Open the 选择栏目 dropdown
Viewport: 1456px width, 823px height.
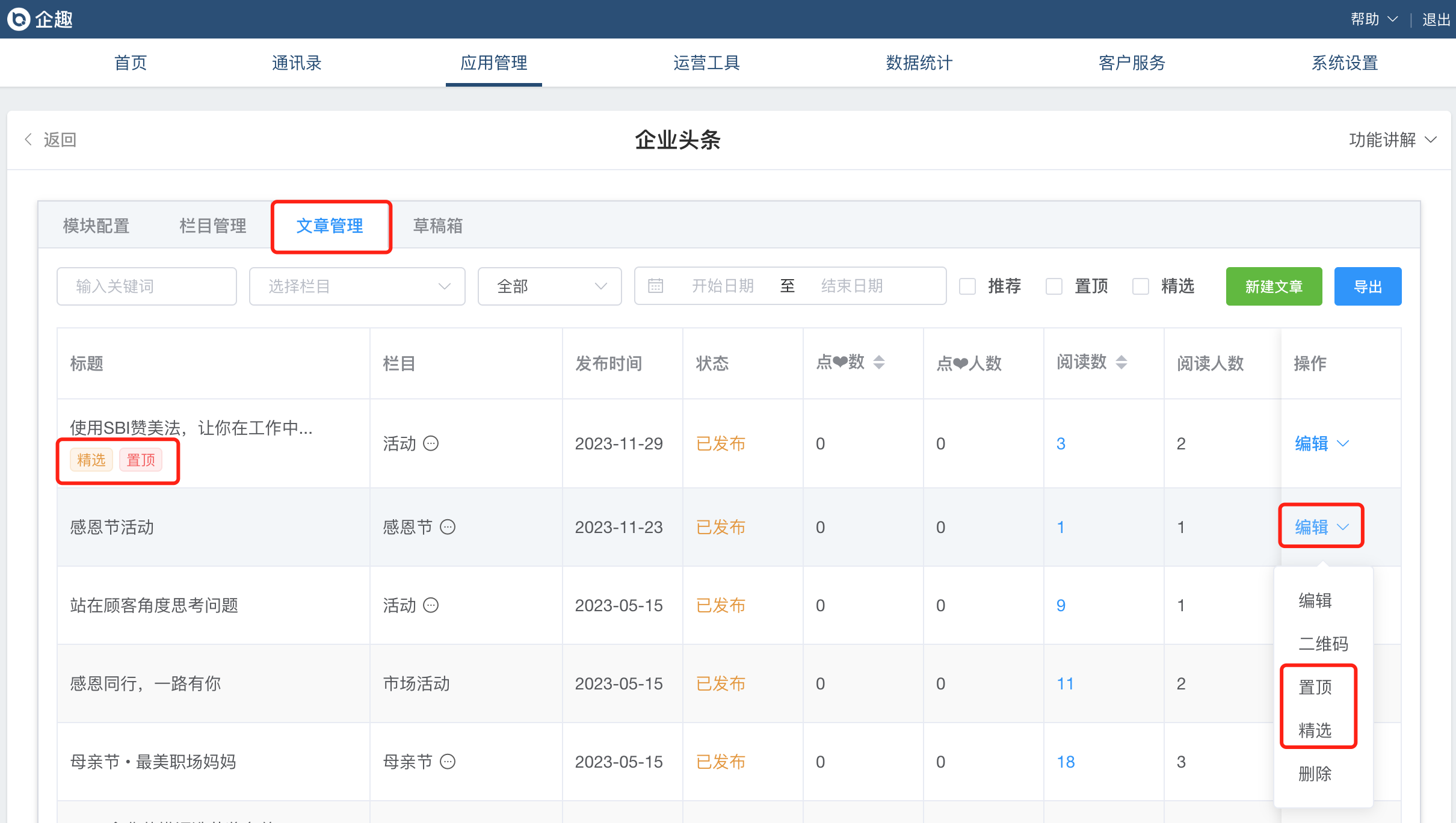[x=357, y=286]
